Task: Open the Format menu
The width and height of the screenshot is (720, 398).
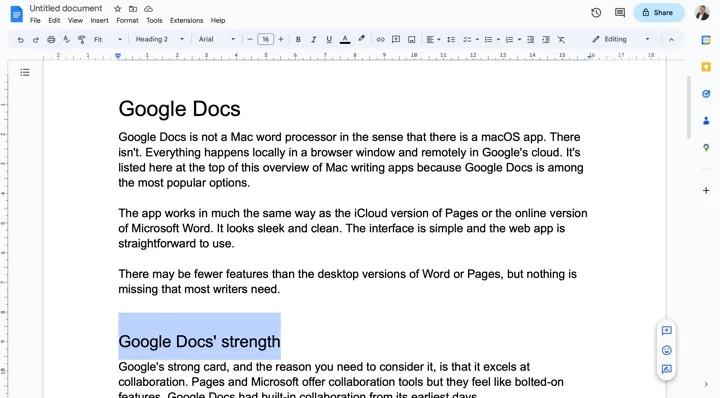Action: tap(127, 21)
